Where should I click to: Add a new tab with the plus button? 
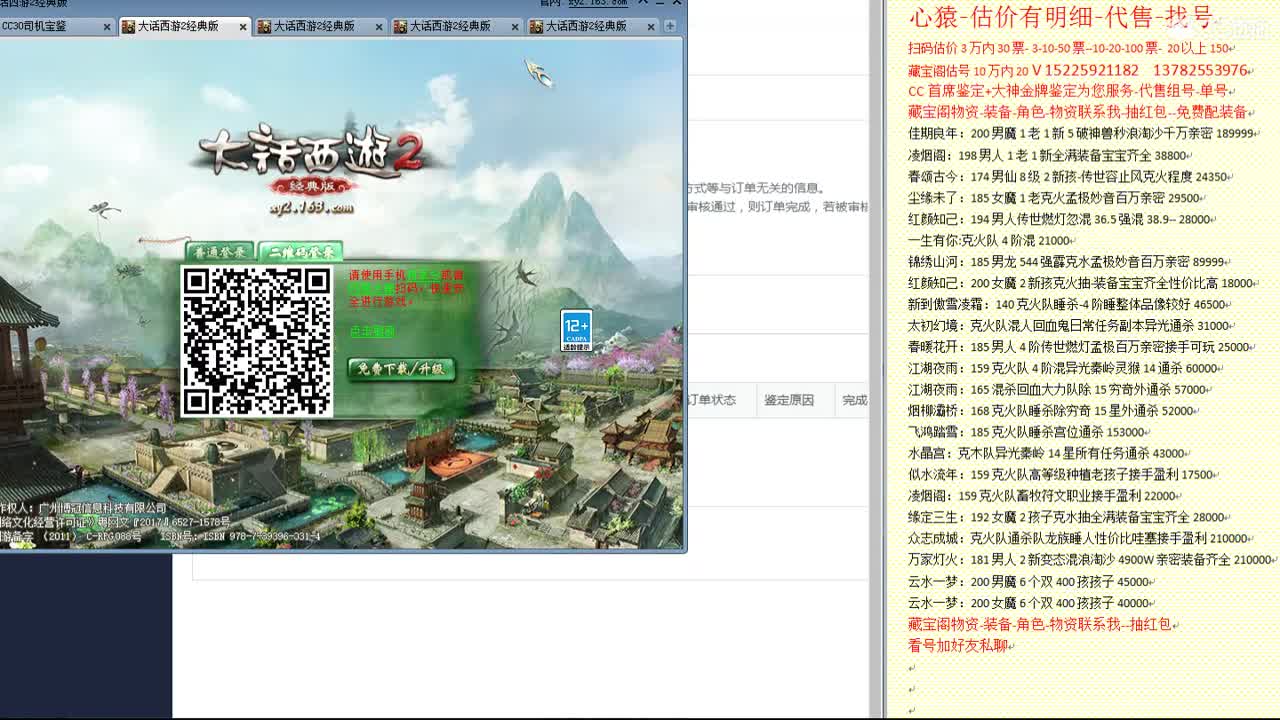670,26
